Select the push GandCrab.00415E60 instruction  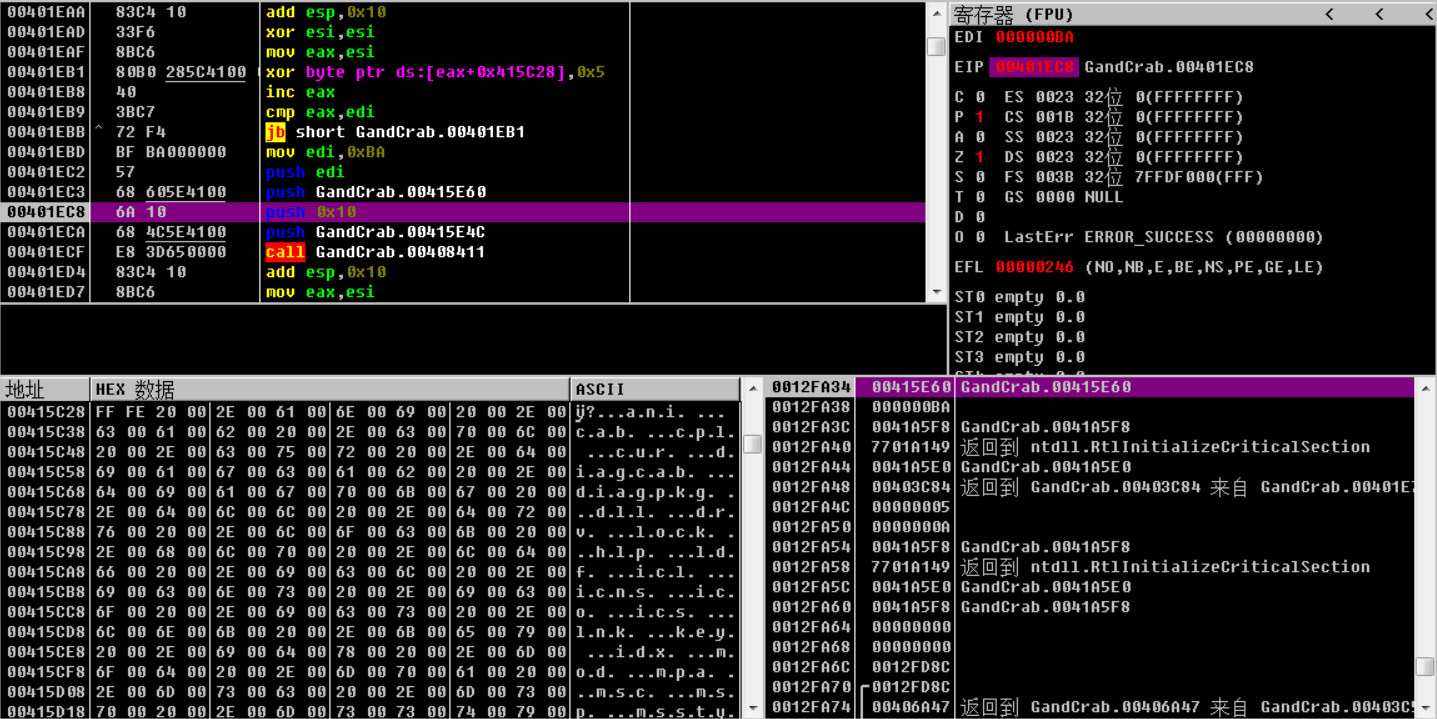point(463,192)
